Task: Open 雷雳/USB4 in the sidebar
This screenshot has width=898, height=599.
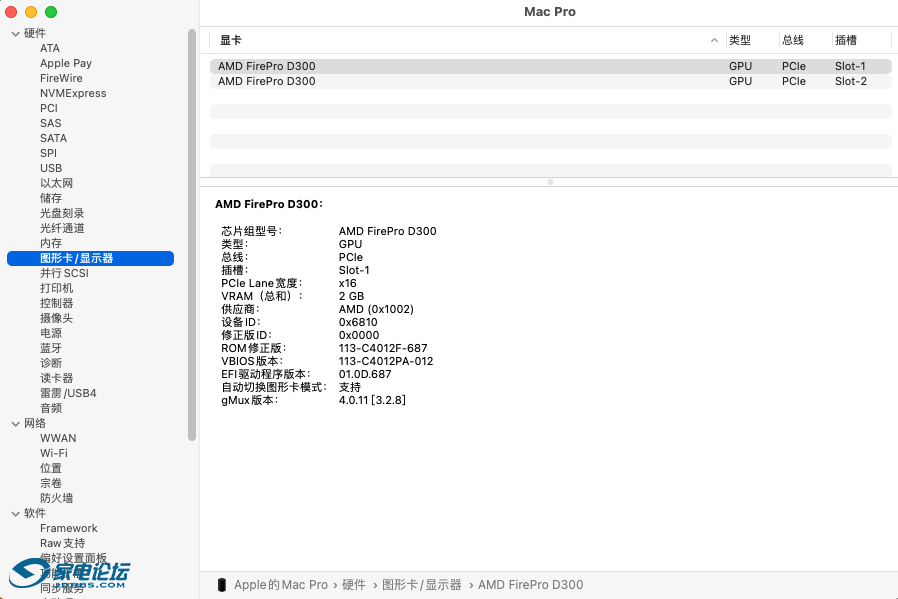Action: pos(68,393)
